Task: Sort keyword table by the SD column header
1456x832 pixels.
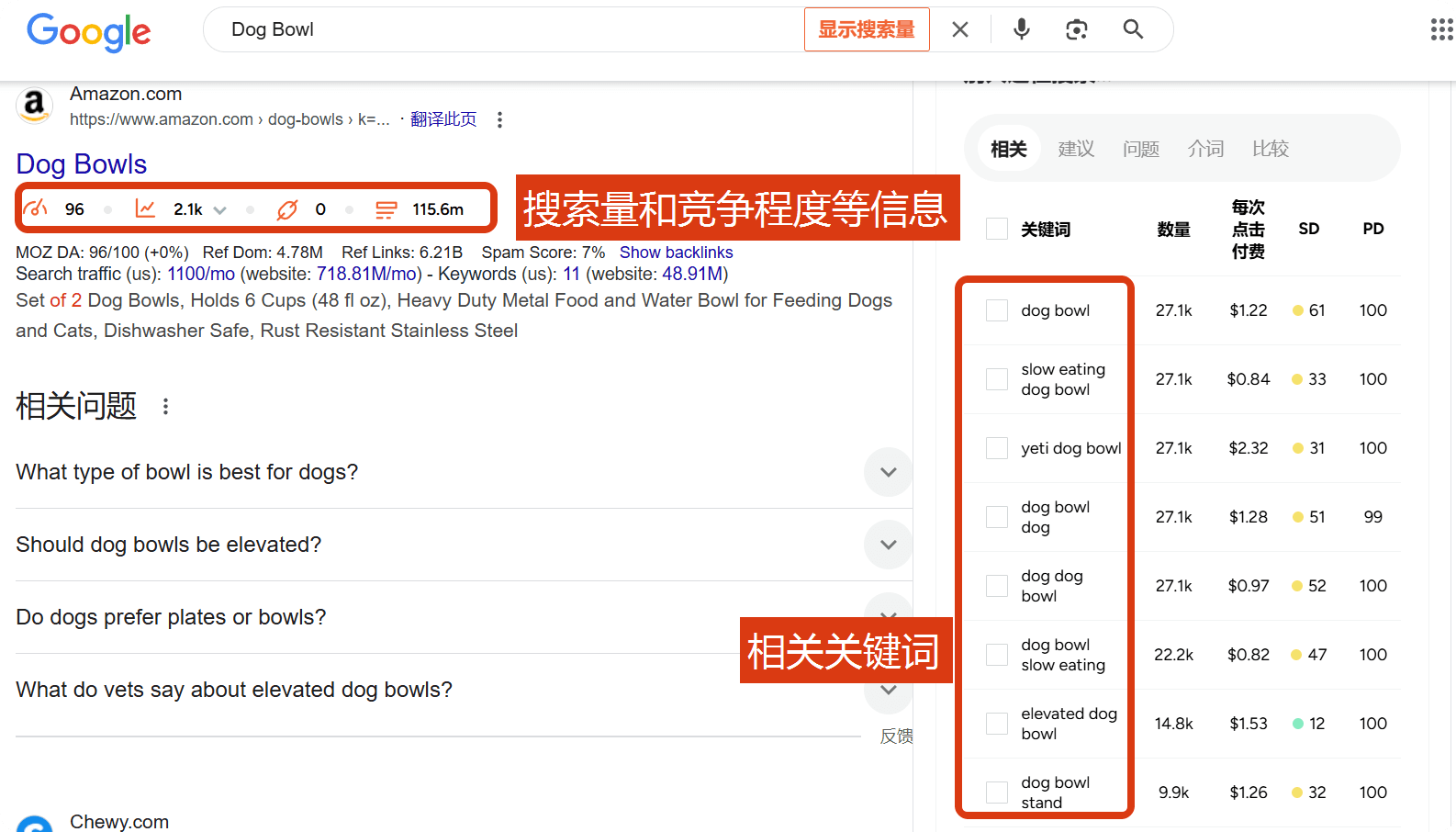Action: click(x=1309, y=229)
